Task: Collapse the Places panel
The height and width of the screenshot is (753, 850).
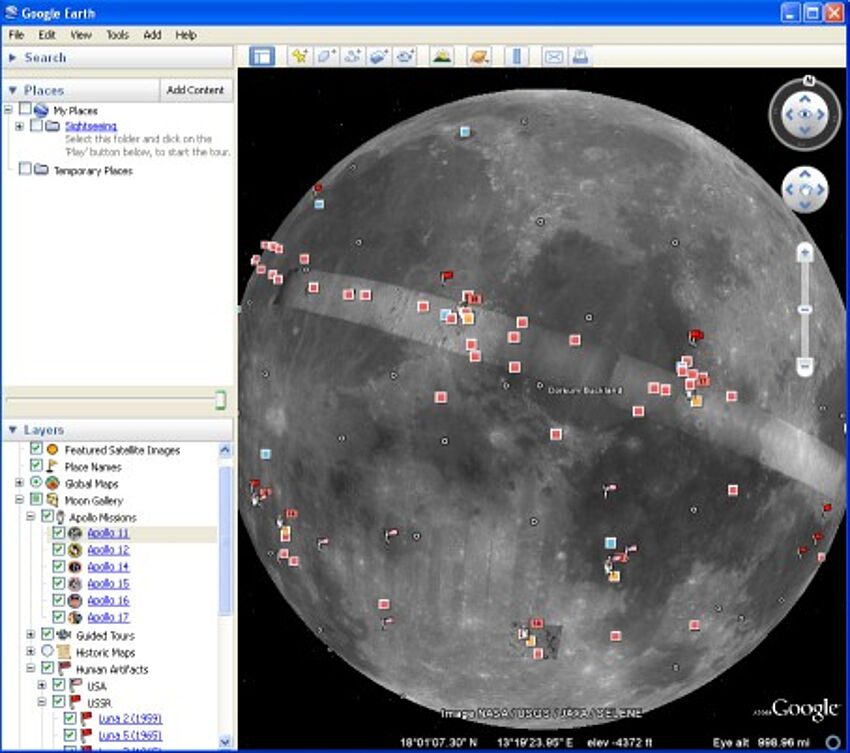Action: (12, 90)
